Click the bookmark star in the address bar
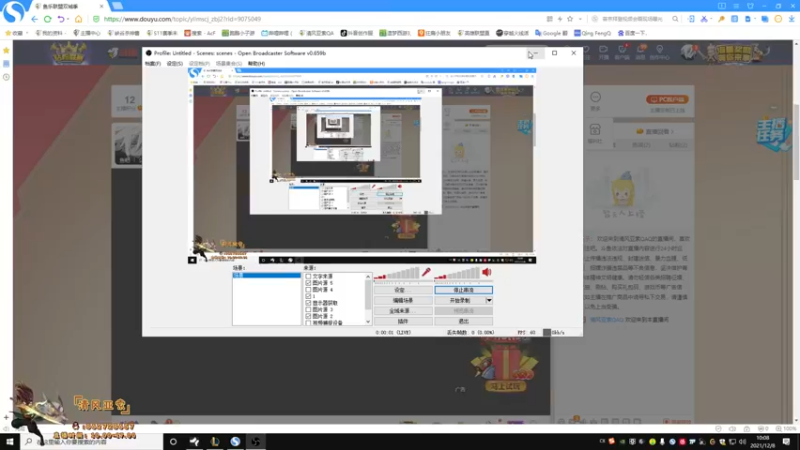Screen dimensions: 800x450 point(570,19)
